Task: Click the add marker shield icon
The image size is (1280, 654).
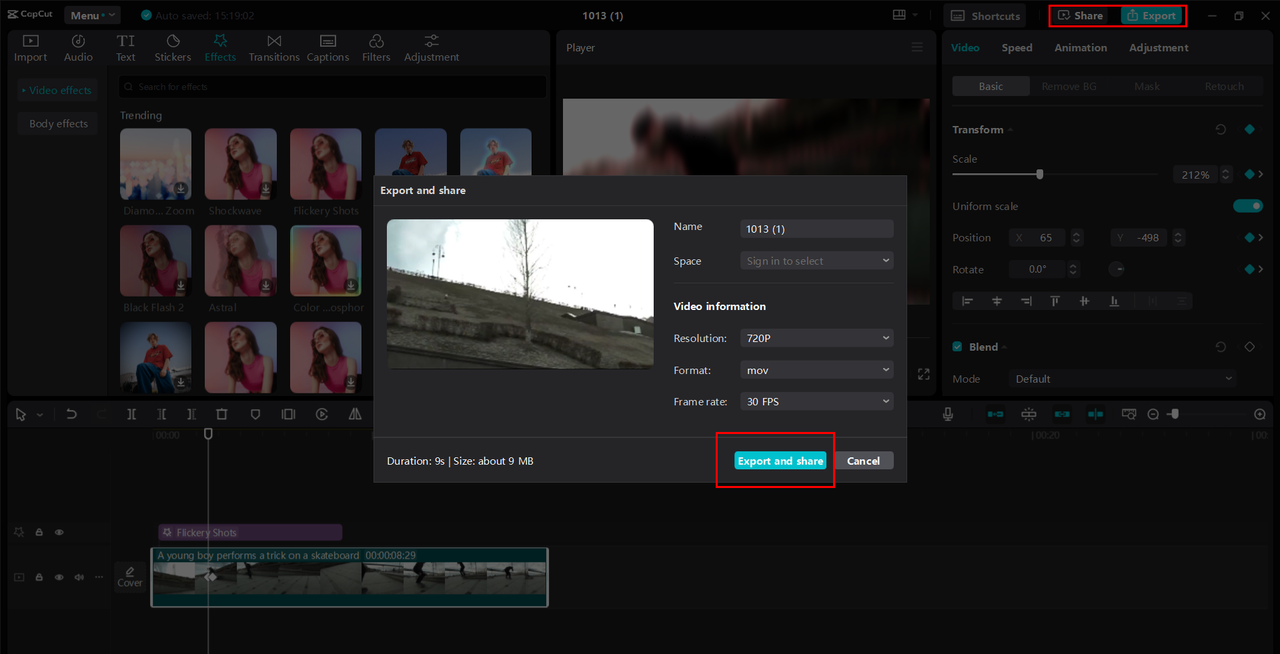Action: [255, 414]
